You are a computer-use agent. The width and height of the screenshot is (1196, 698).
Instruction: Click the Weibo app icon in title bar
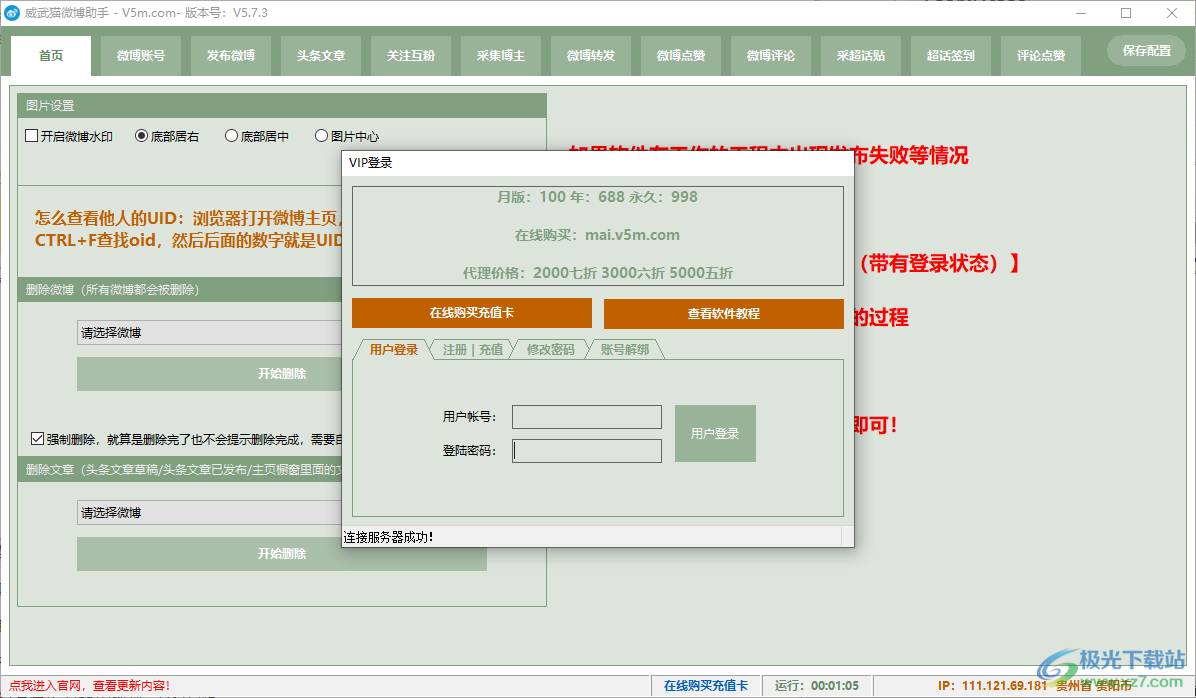click(x=12, y=13)
